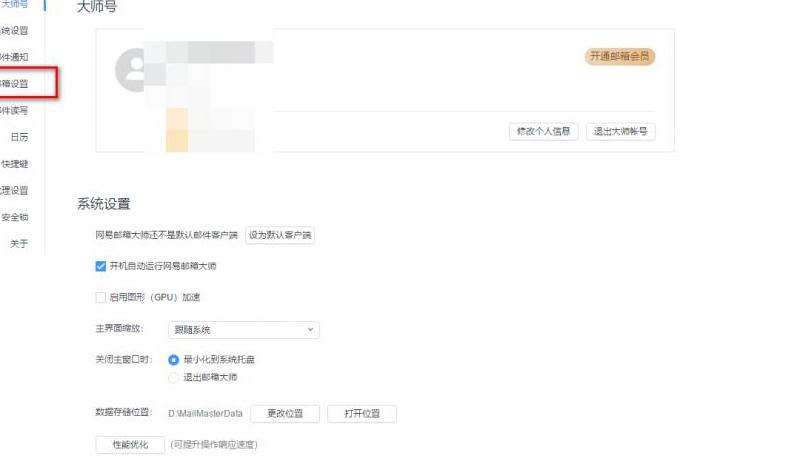The height and width of the screenshot is (468, 800).
Task: Click the (可提升操作响应速度) hint text
Action: click(213, 445)
